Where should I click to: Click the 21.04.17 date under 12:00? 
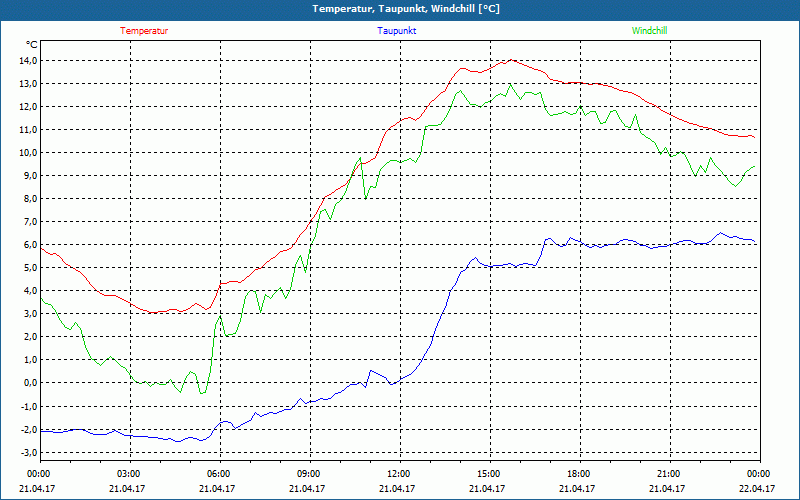(x=397, y=488)
